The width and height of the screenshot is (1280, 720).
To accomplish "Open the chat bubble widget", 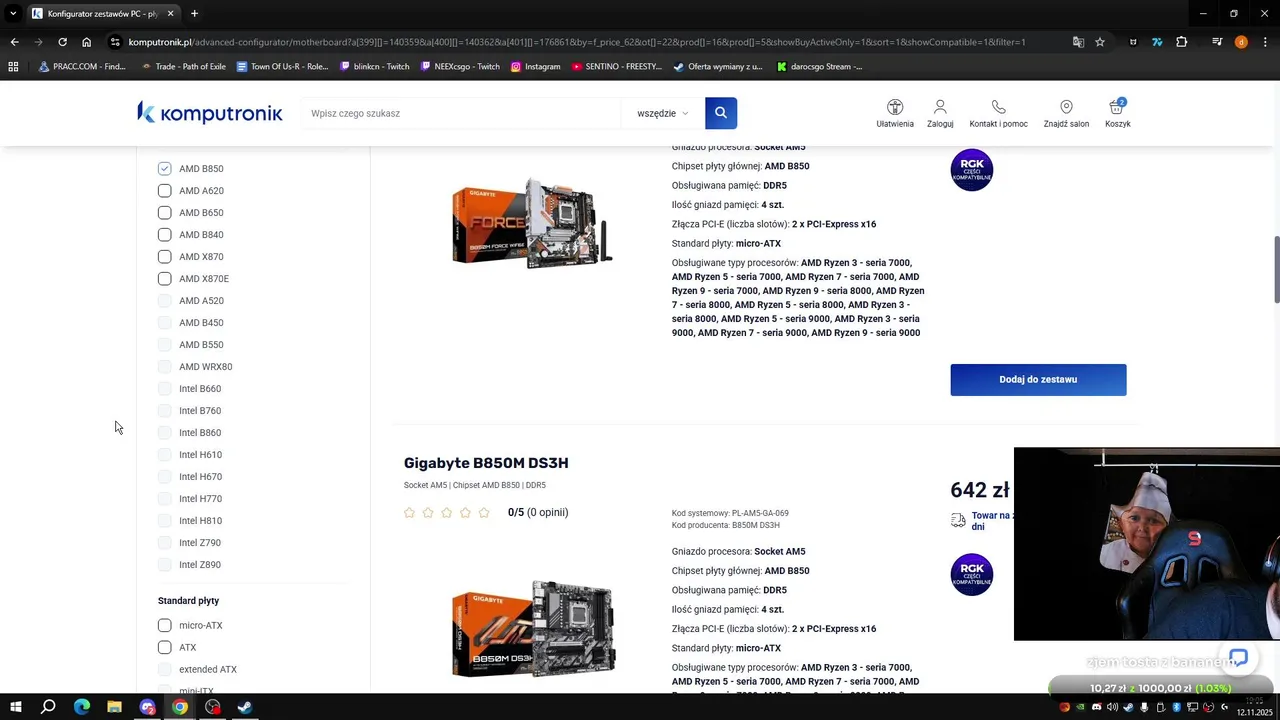I will click(x=1238, y=658).
